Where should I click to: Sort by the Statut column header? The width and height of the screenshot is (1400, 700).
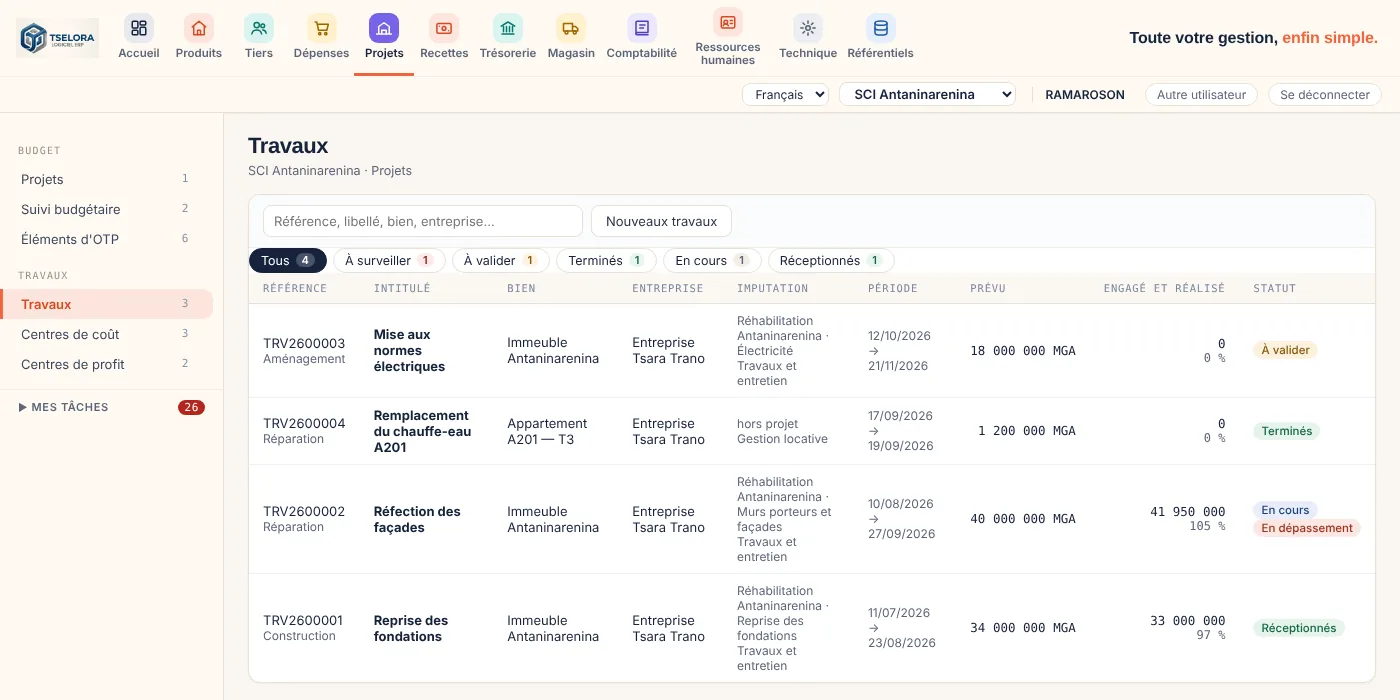coord(1274,288)
